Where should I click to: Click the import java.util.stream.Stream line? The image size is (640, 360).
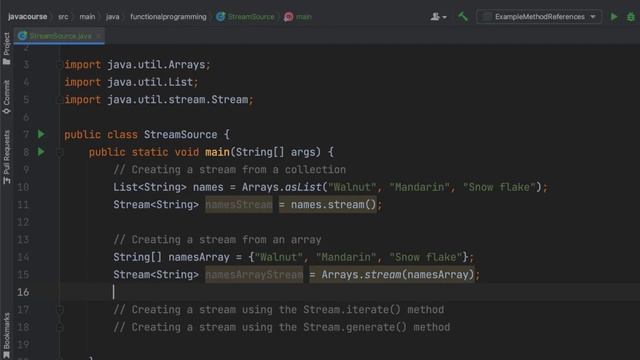(x=159, y=100)
